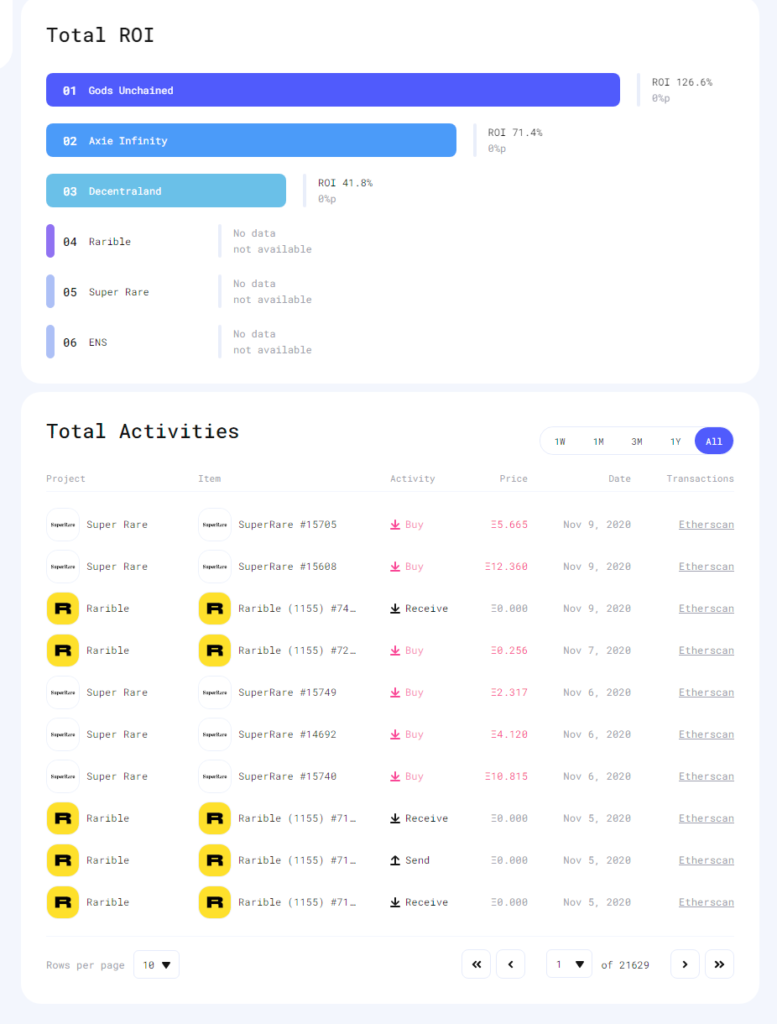
Task: Open the page number dropdown showing 1
Action: tap(569, 965)
